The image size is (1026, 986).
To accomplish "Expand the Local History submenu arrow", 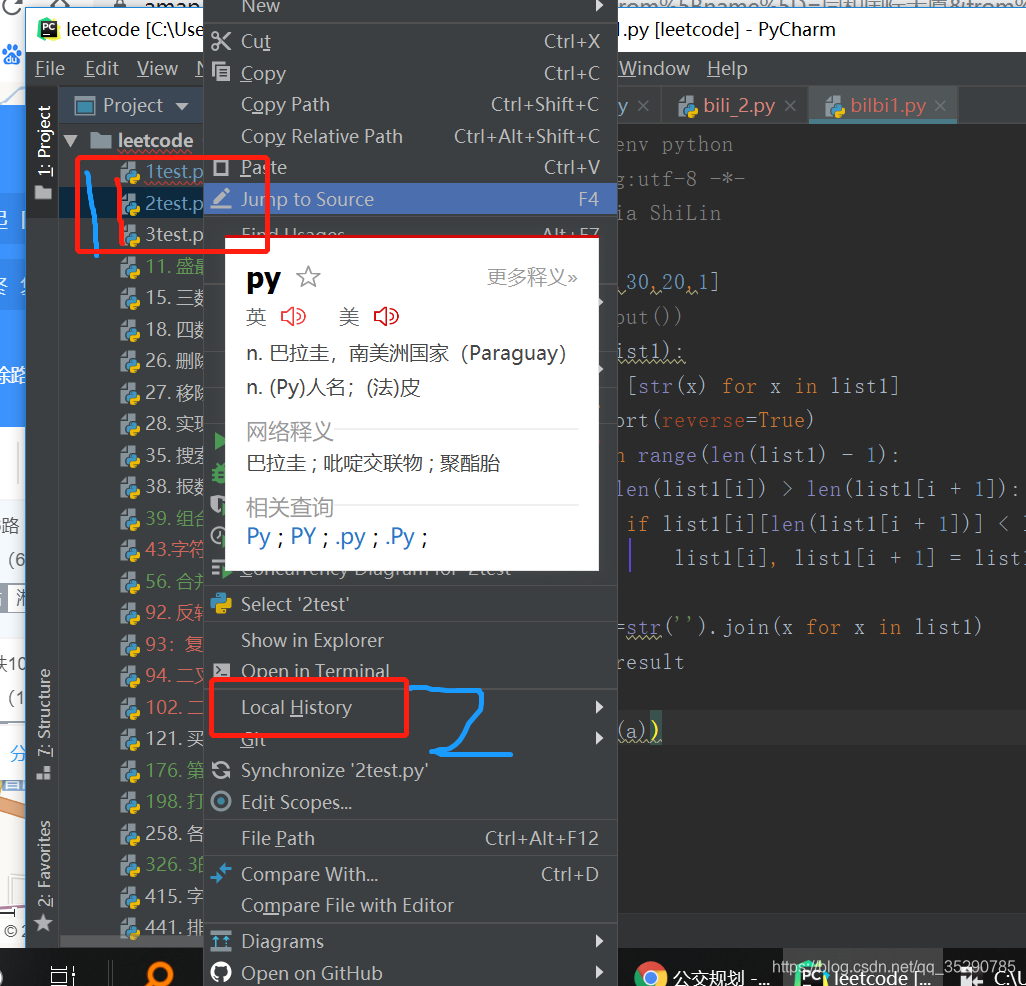I will click(x=599, y=707).
